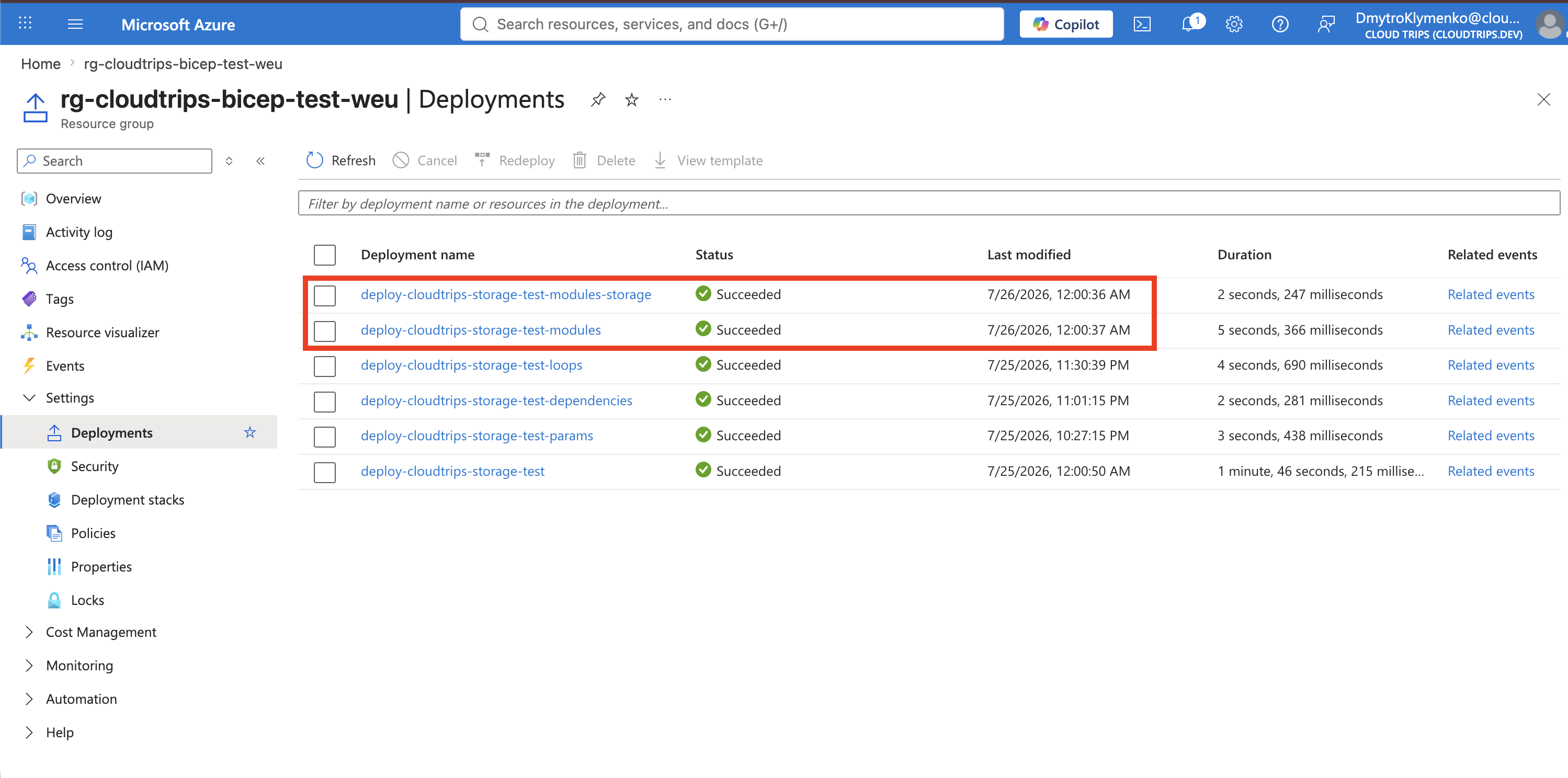The width and height of the screenshot is (1568, 778).
Task: Add the resource group to favorites
Action: 632,99
